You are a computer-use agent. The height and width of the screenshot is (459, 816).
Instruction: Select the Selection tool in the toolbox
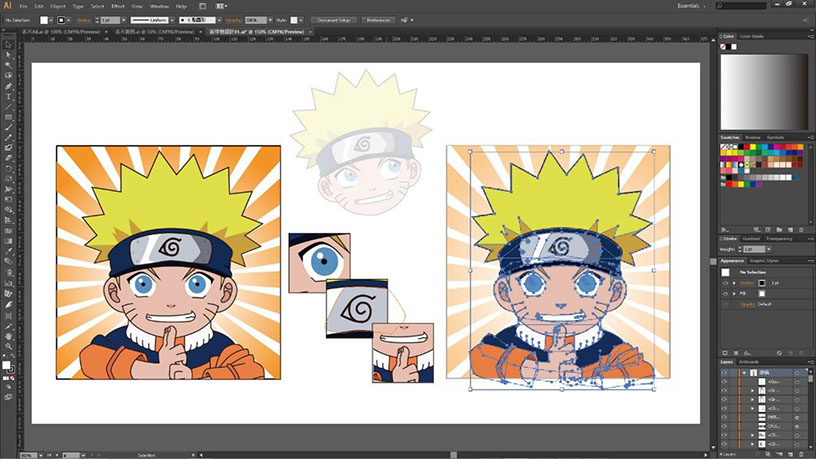7,42
